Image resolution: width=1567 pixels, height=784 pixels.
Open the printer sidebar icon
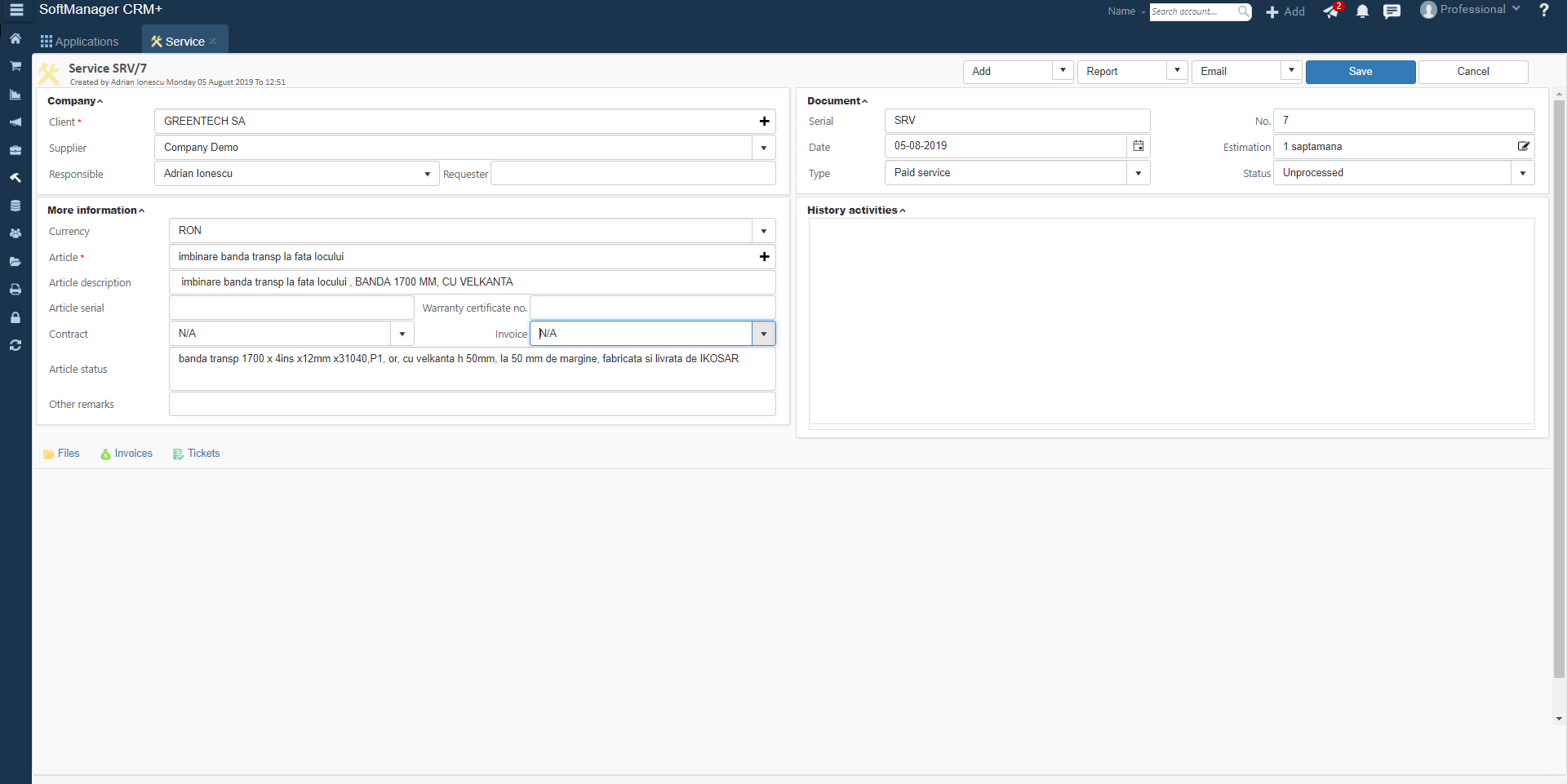[16, 290]
